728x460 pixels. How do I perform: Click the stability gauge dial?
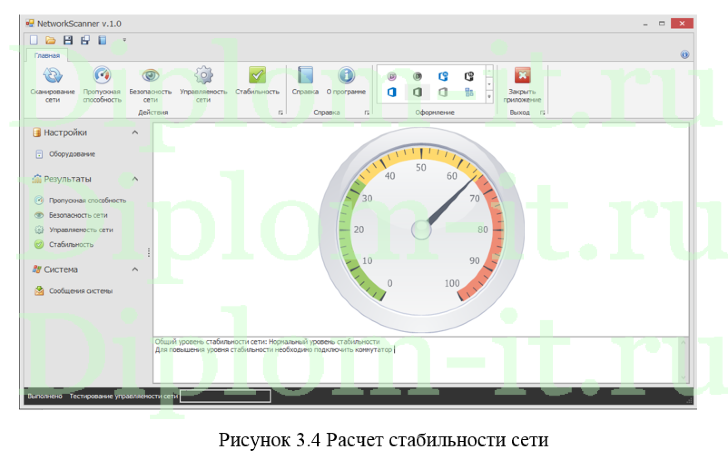point(422,230)
